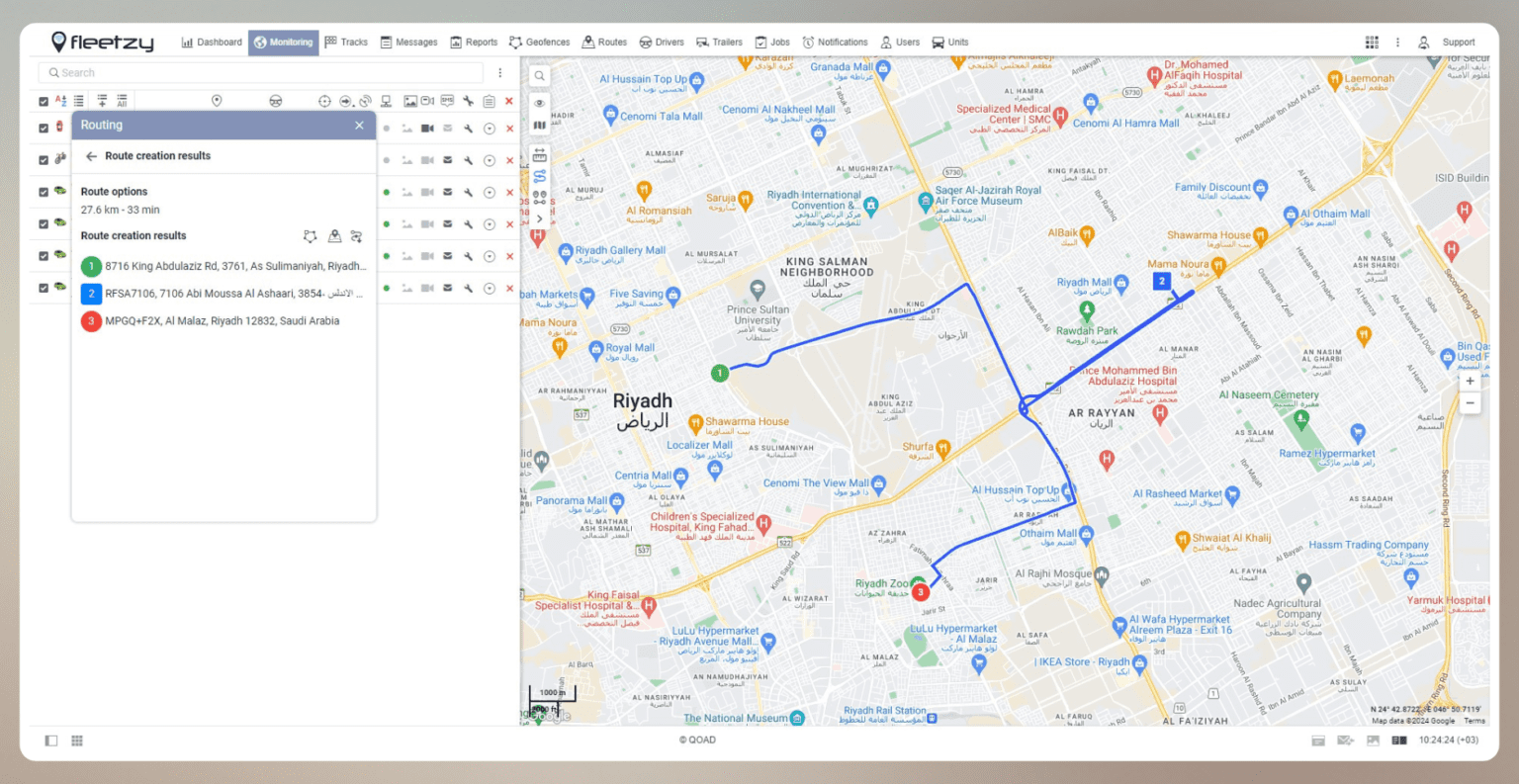Expand the first unit's circular dropdown arrow
Screen dimensions: 1519x784
tap(490, 128)
